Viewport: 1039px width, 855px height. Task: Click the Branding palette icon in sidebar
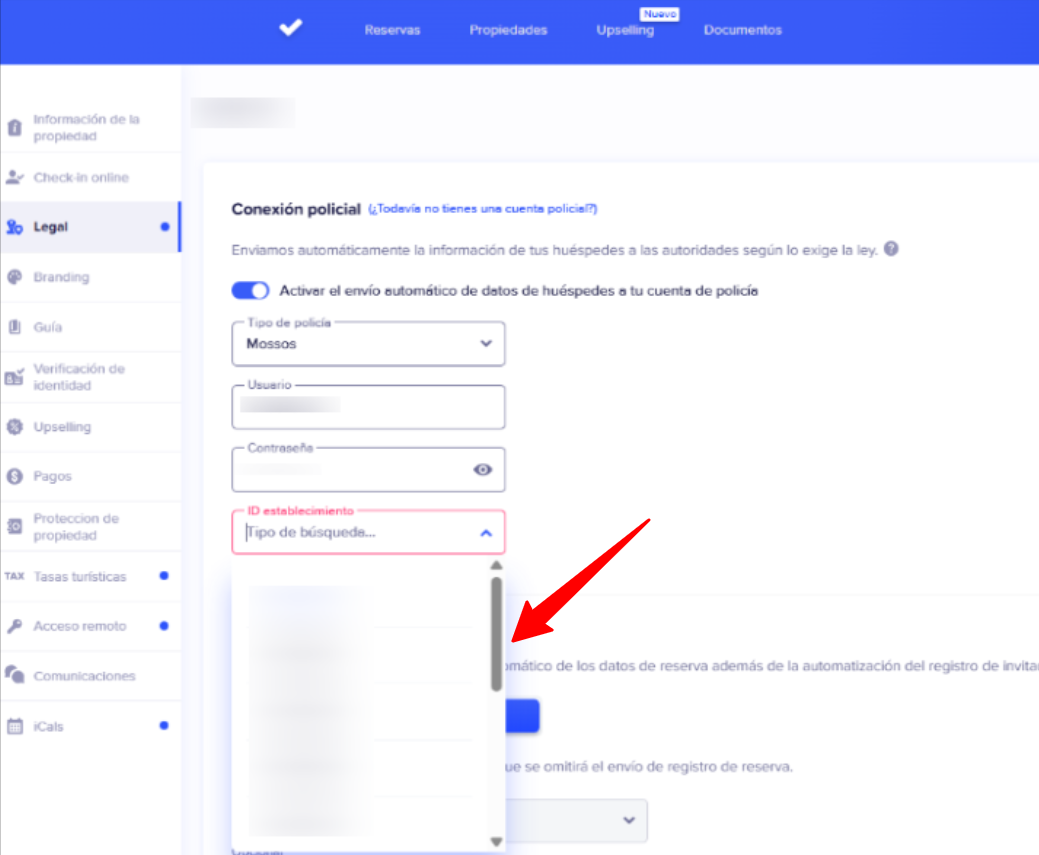[14, 277]
